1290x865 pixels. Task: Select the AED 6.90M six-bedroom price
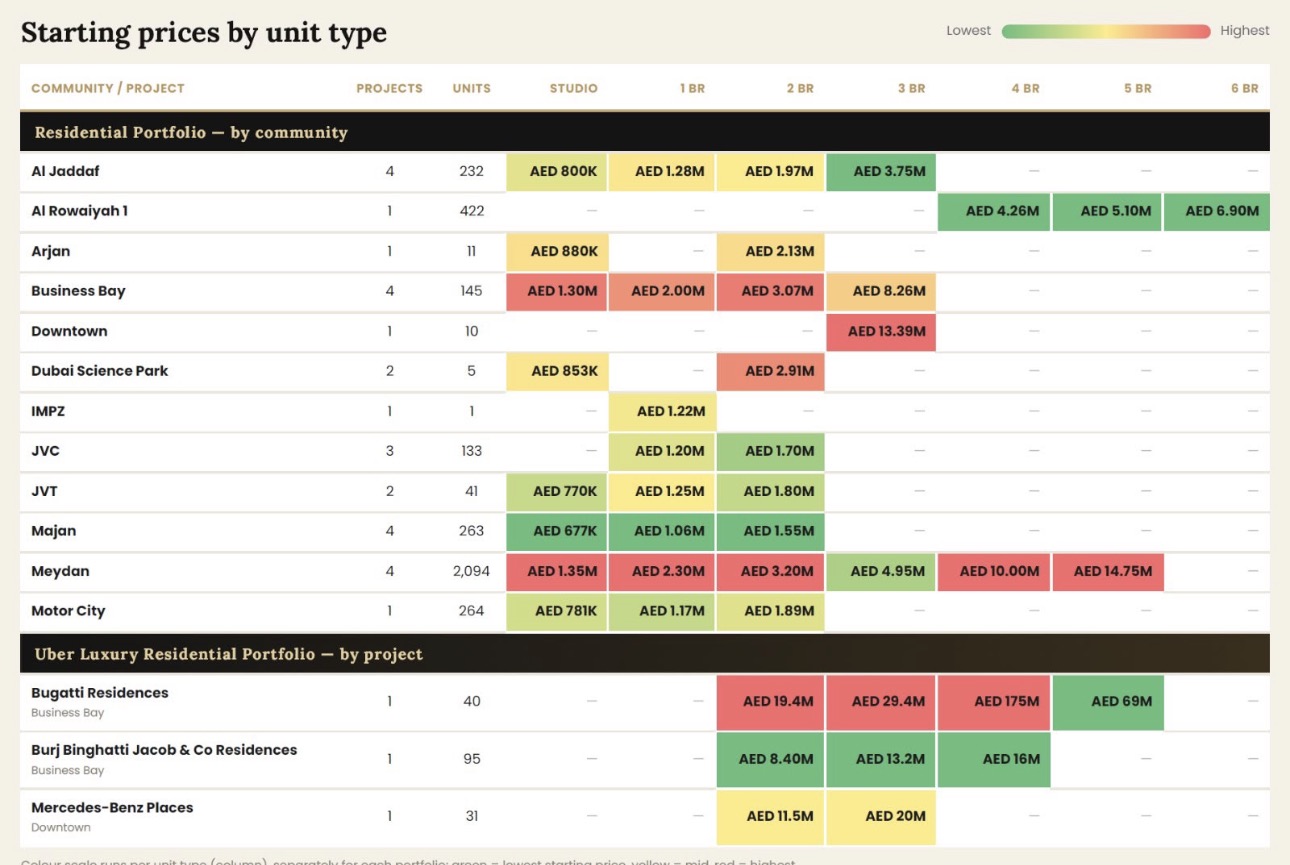tap(1217, 211)
